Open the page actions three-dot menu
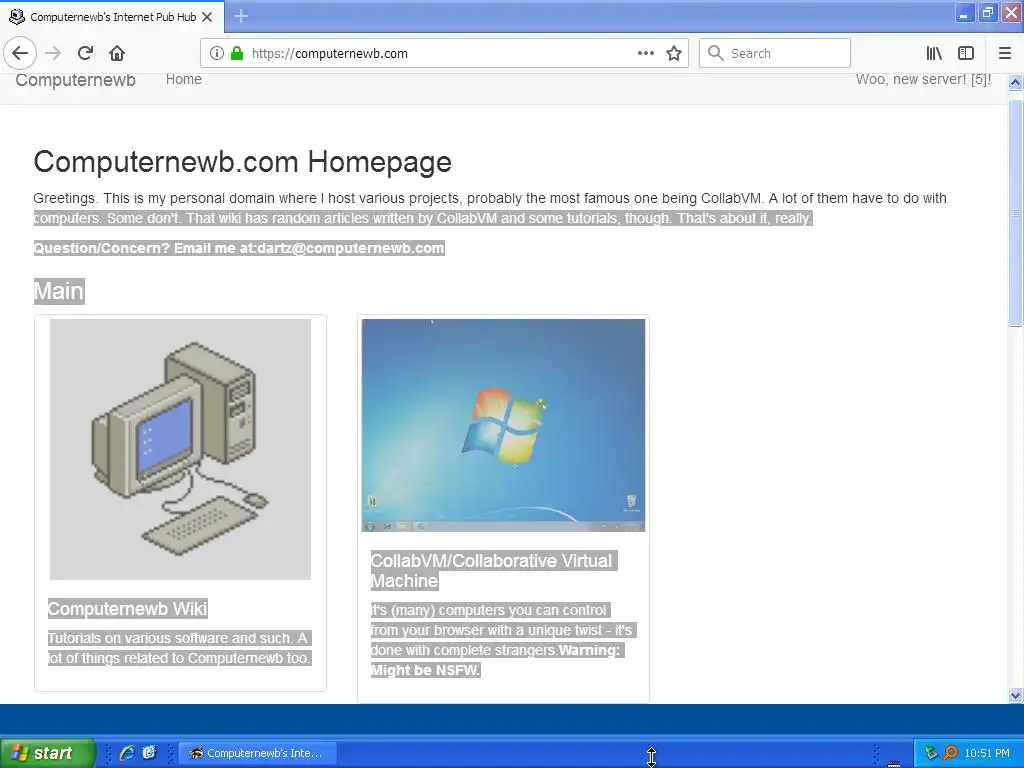 coord(646,54)
